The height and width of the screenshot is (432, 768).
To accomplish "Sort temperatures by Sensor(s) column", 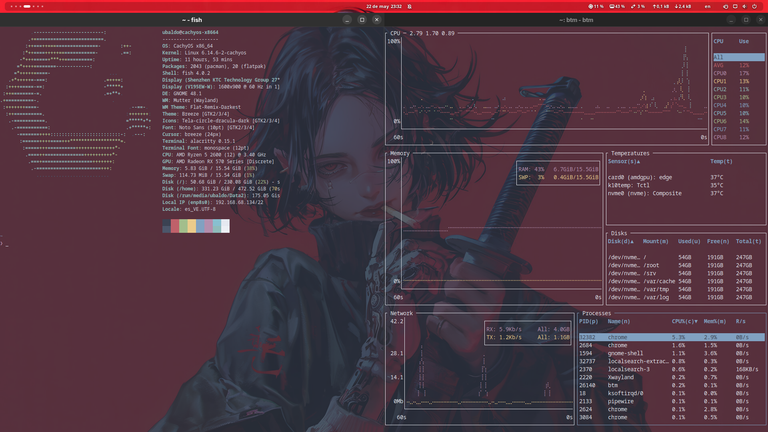I will coord(624,161).
